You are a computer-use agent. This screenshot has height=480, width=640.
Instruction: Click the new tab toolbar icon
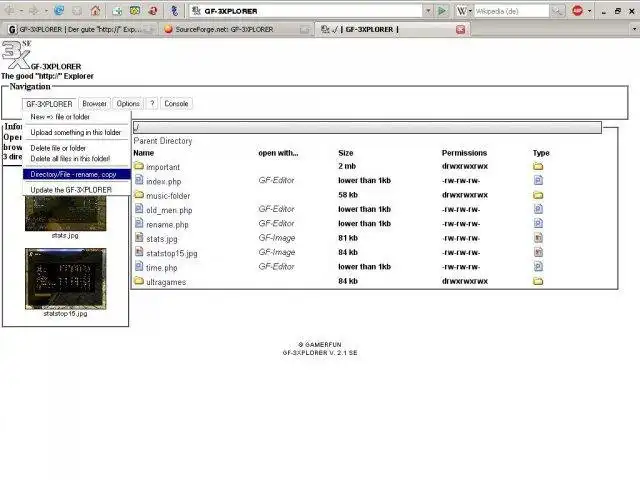[x=118, y=11]
